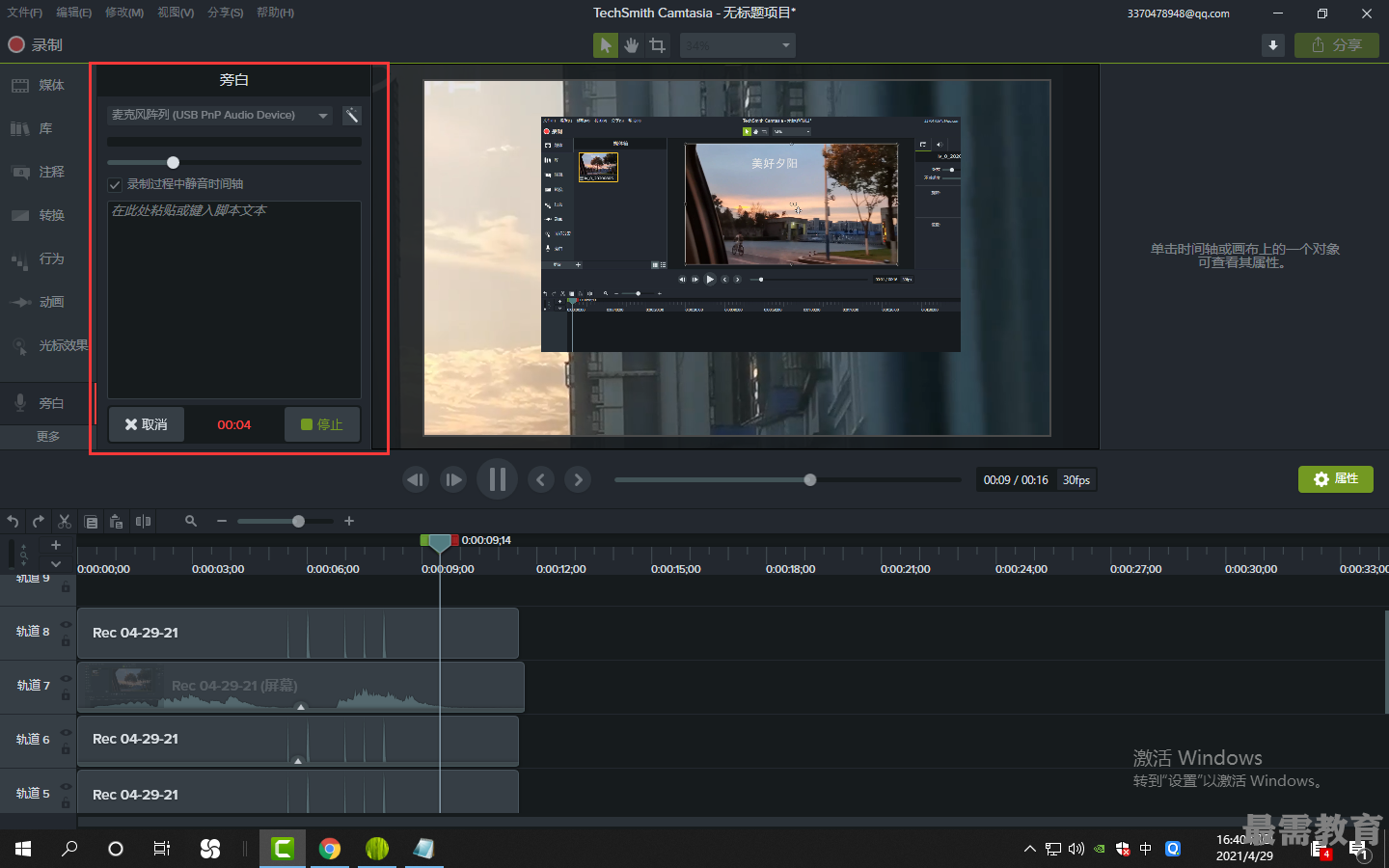The width and height of the screenshot is (1389, 868).
Task: Click the microphone auto-level wizard icon
Action: [352, 115]
